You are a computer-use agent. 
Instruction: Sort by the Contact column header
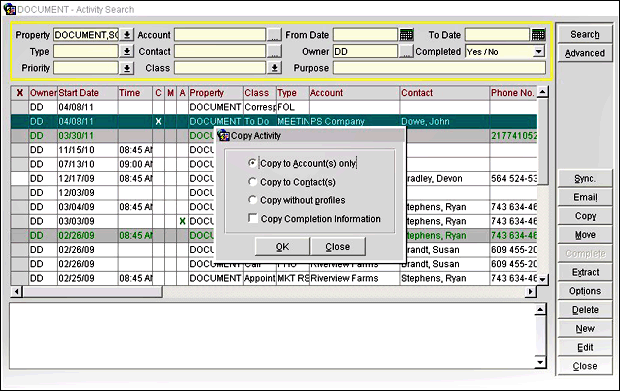tap(445, 93)
